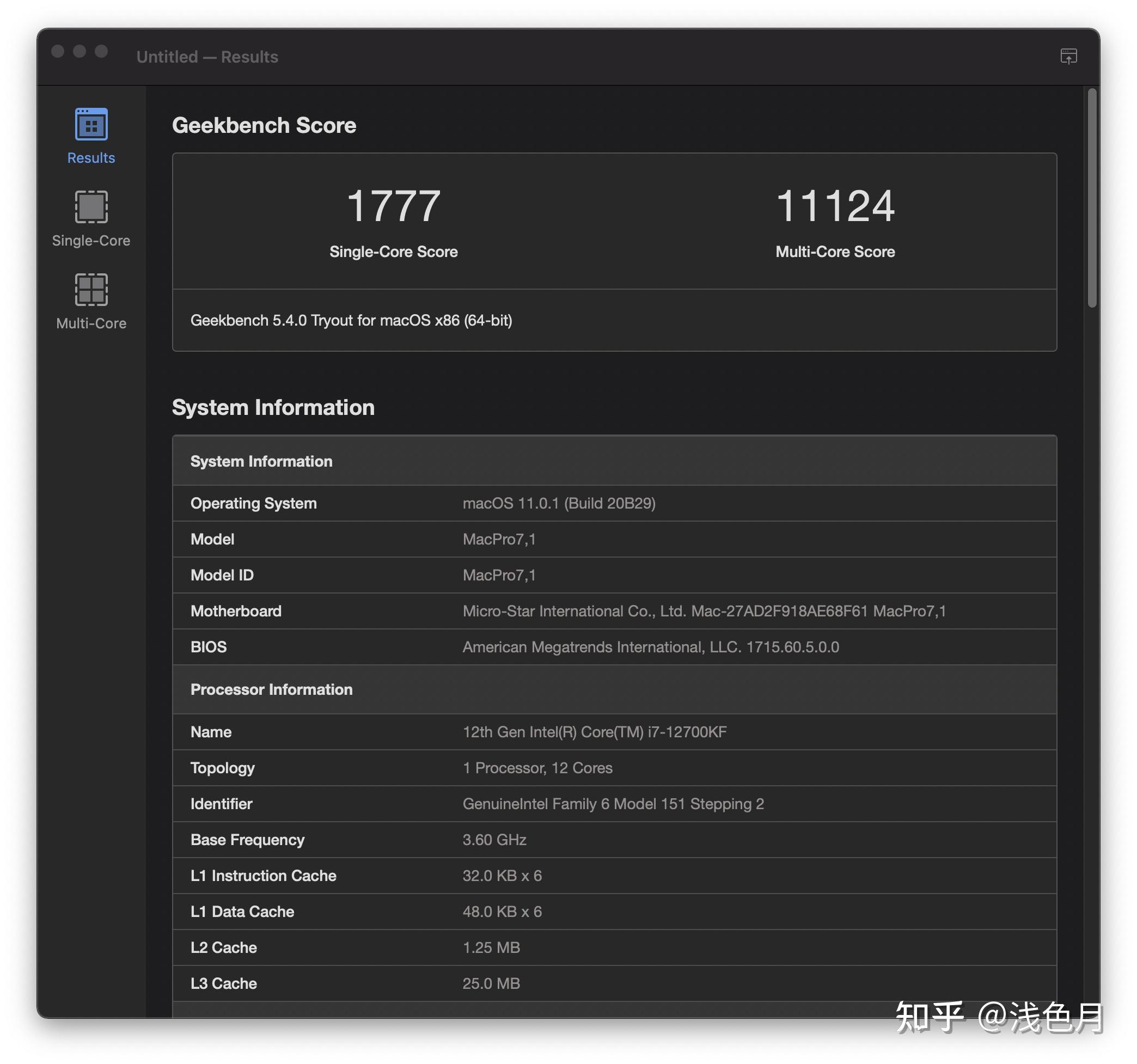Click the American Megatrends BIOS value
The image size is (1137, 1064).
[x=650, y=647]
